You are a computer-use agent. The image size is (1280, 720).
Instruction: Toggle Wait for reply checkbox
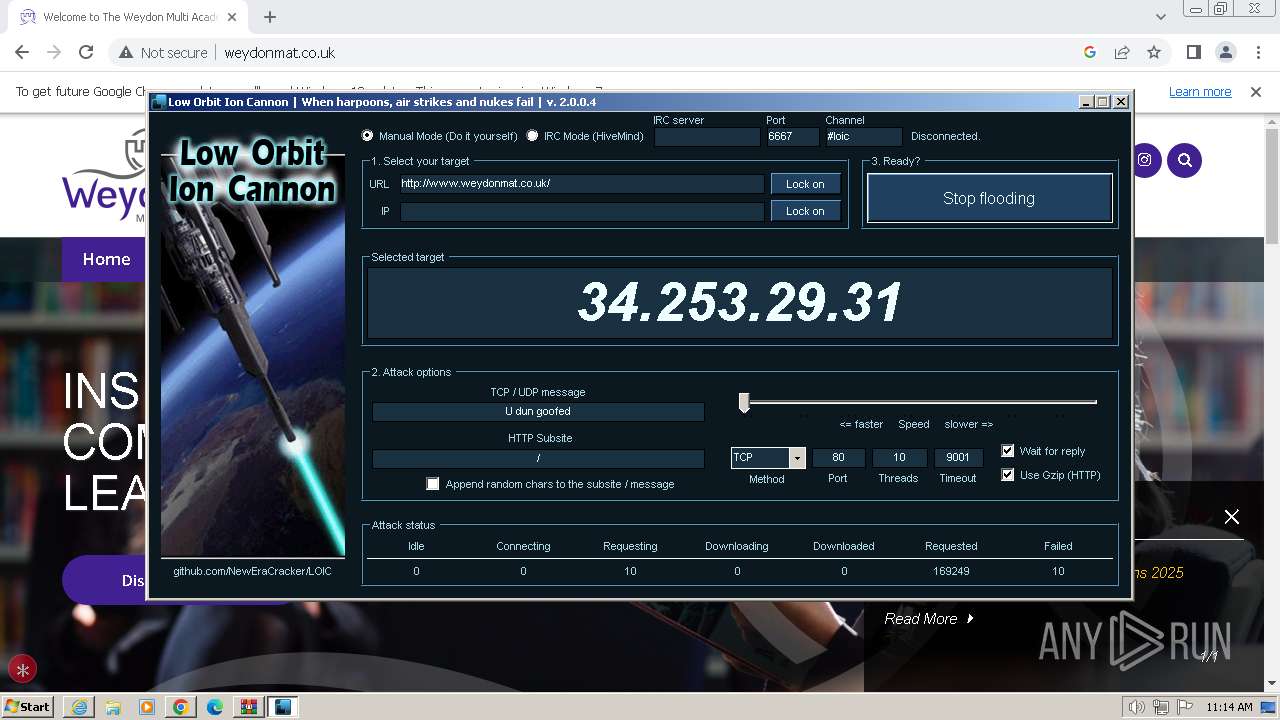coord(1008,451)
